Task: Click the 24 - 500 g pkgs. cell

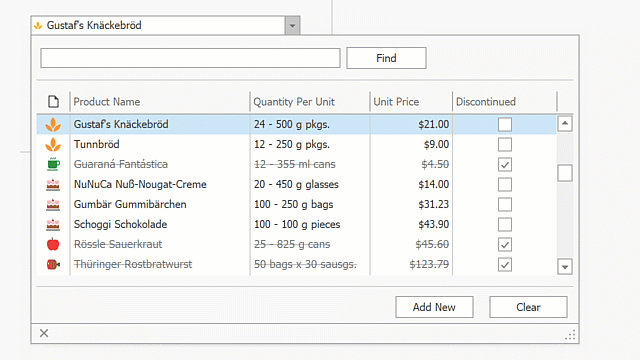Action: click(x=310, y=124)
